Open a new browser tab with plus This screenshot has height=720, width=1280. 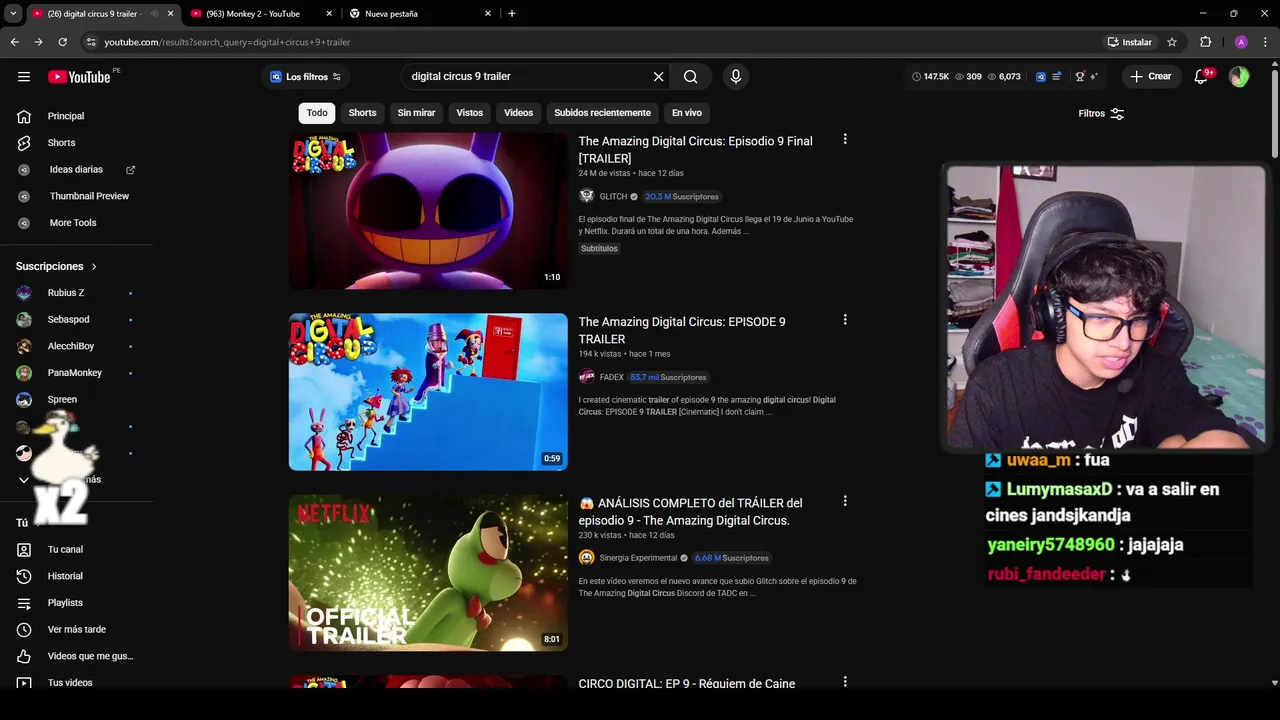(512, 14)
